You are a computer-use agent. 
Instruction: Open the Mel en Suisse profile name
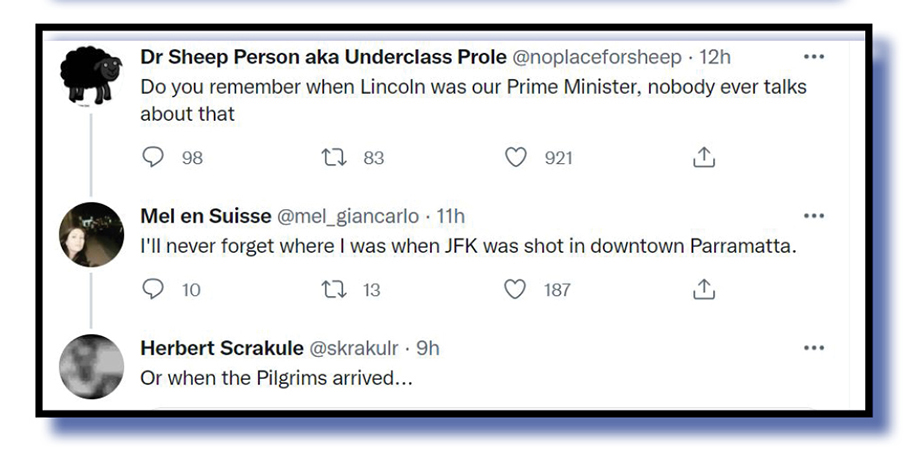coord(204,216)
